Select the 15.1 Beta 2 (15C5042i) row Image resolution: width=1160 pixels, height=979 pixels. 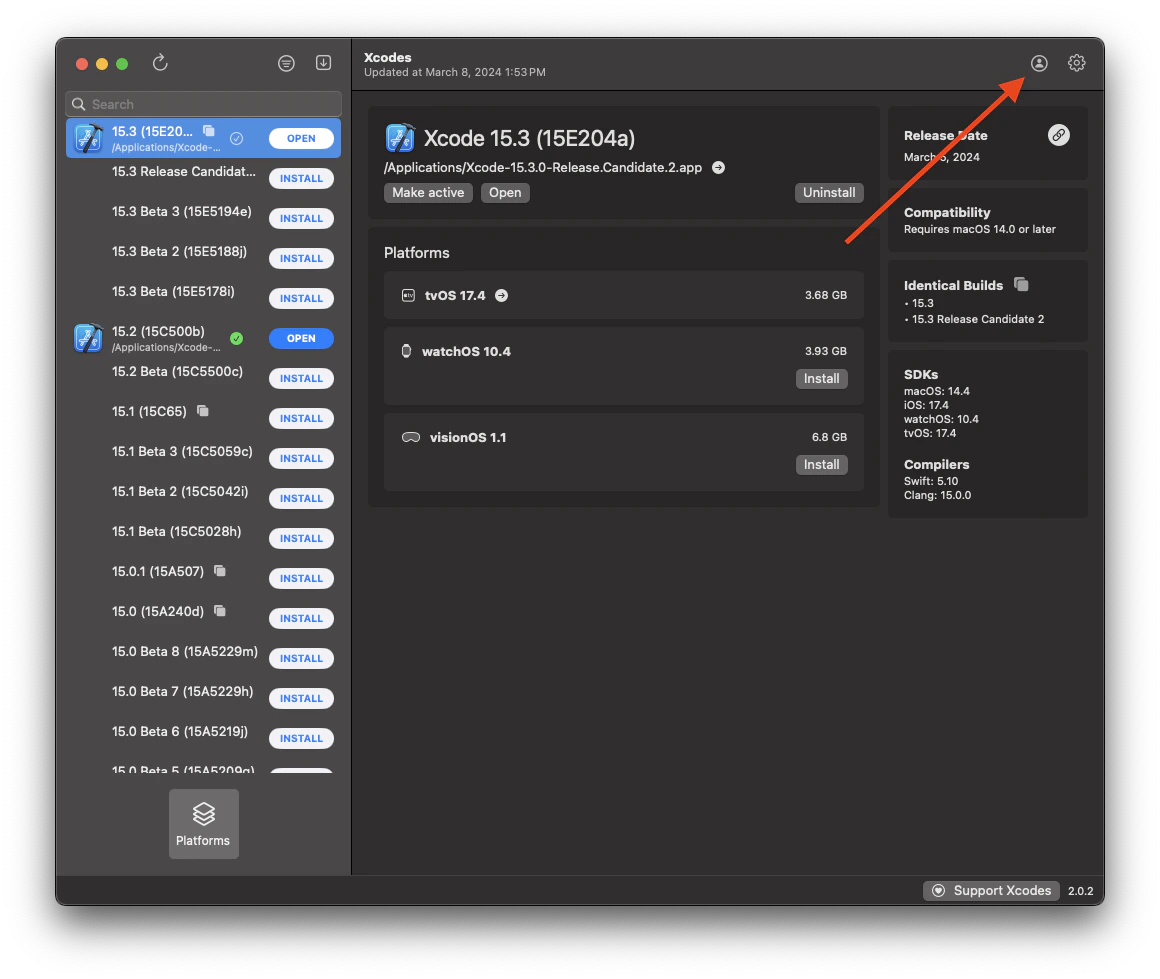[203, 498]
